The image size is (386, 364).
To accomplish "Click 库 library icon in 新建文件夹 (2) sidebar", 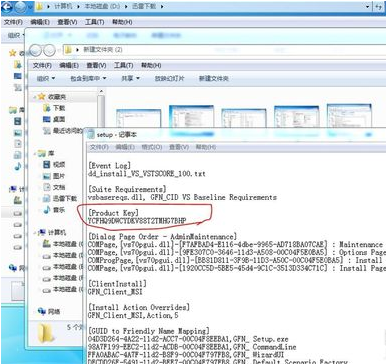I will 42,153.
